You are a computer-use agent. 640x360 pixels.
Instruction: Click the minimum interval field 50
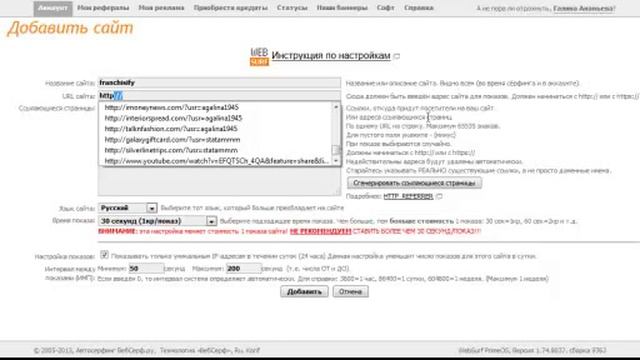tap(146, 269)
